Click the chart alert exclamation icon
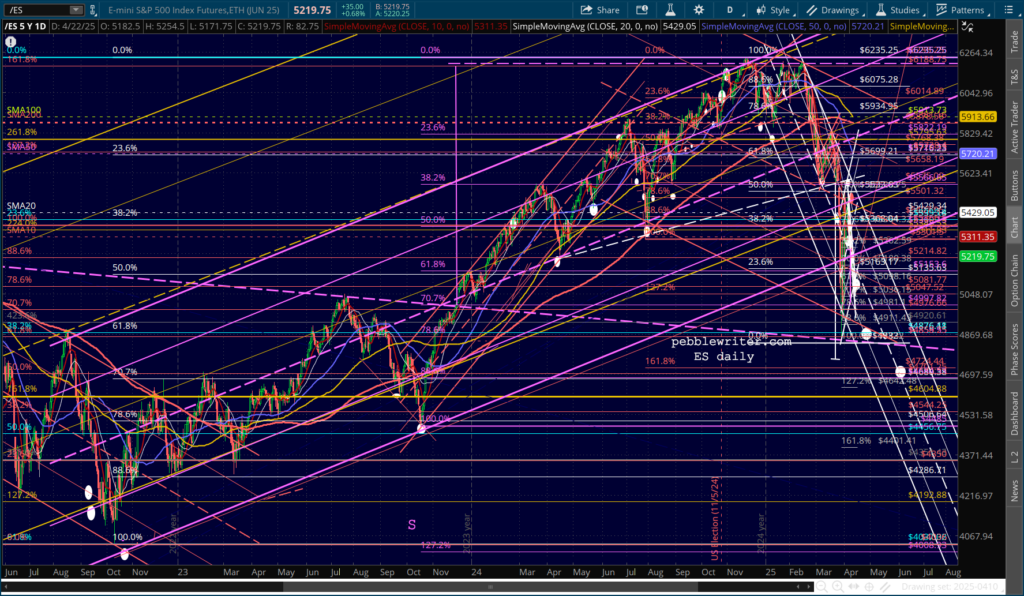1024x596 pixels. (10, 41)
